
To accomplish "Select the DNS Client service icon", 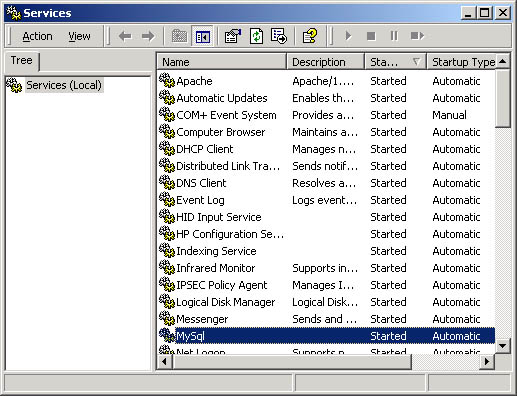I will (x=167, y=183).
